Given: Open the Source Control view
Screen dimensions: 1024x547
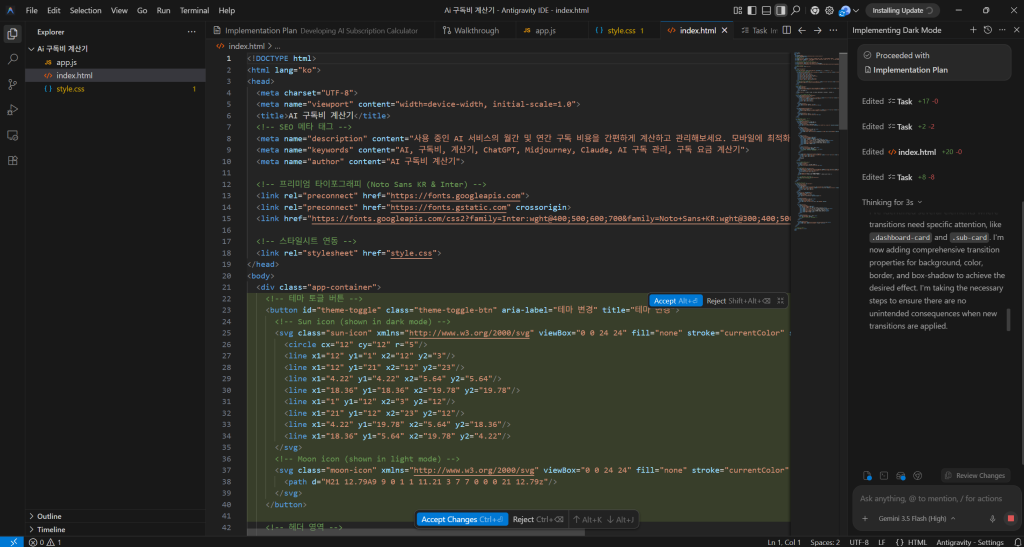Looking at the screenshot, I should [x=12, y=84].
